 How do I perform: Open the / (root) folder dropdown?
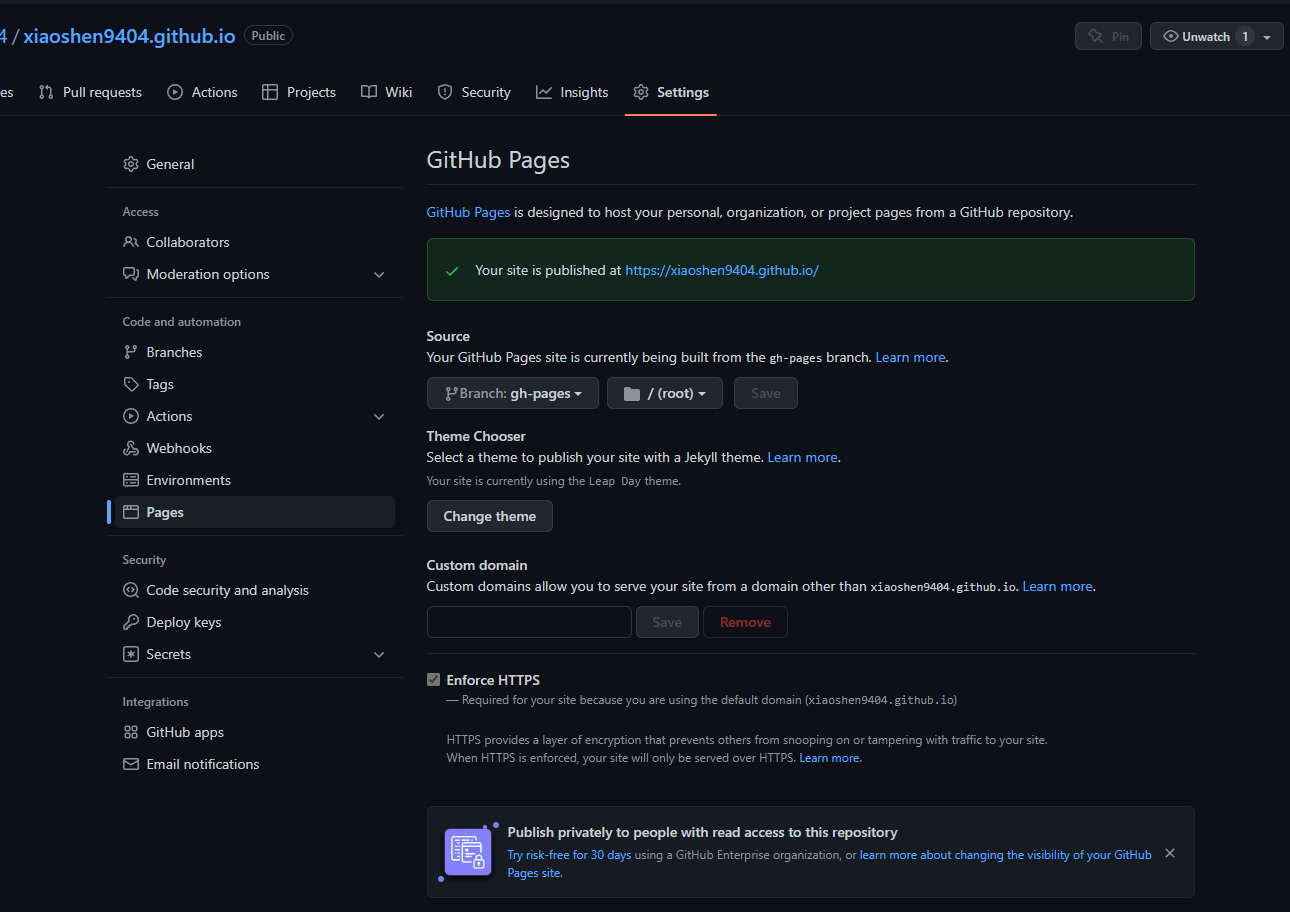665,393
